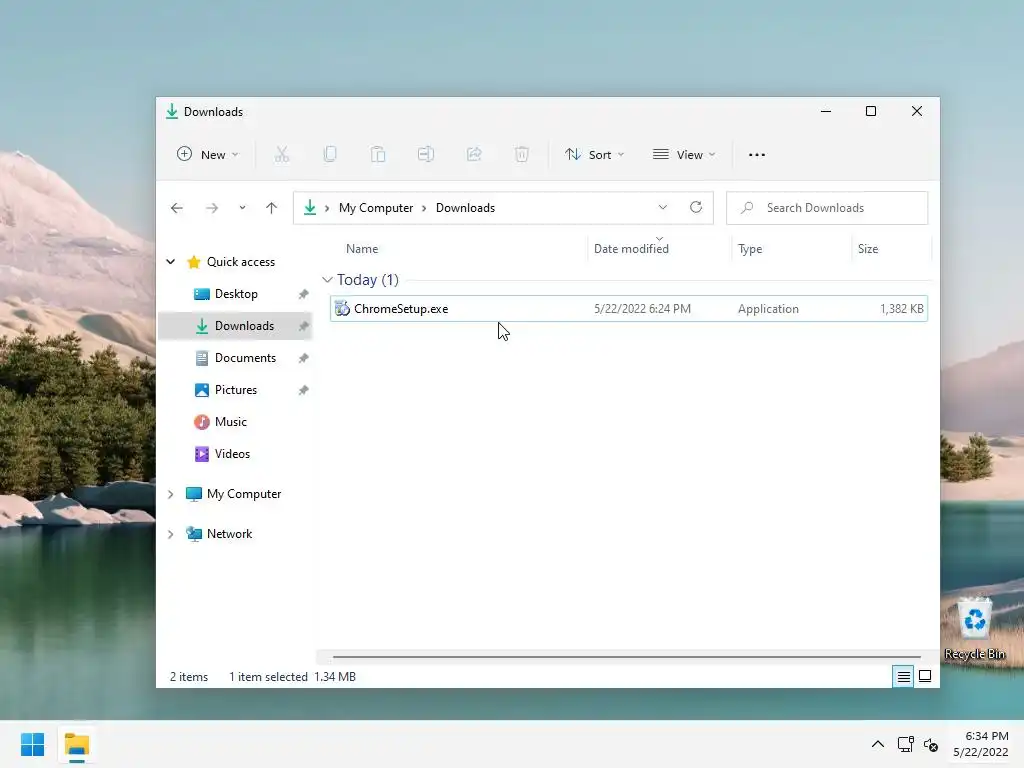Collapse the Today (1) group
This screenshot has width=1024, height=768.
(x=327, y=280)
